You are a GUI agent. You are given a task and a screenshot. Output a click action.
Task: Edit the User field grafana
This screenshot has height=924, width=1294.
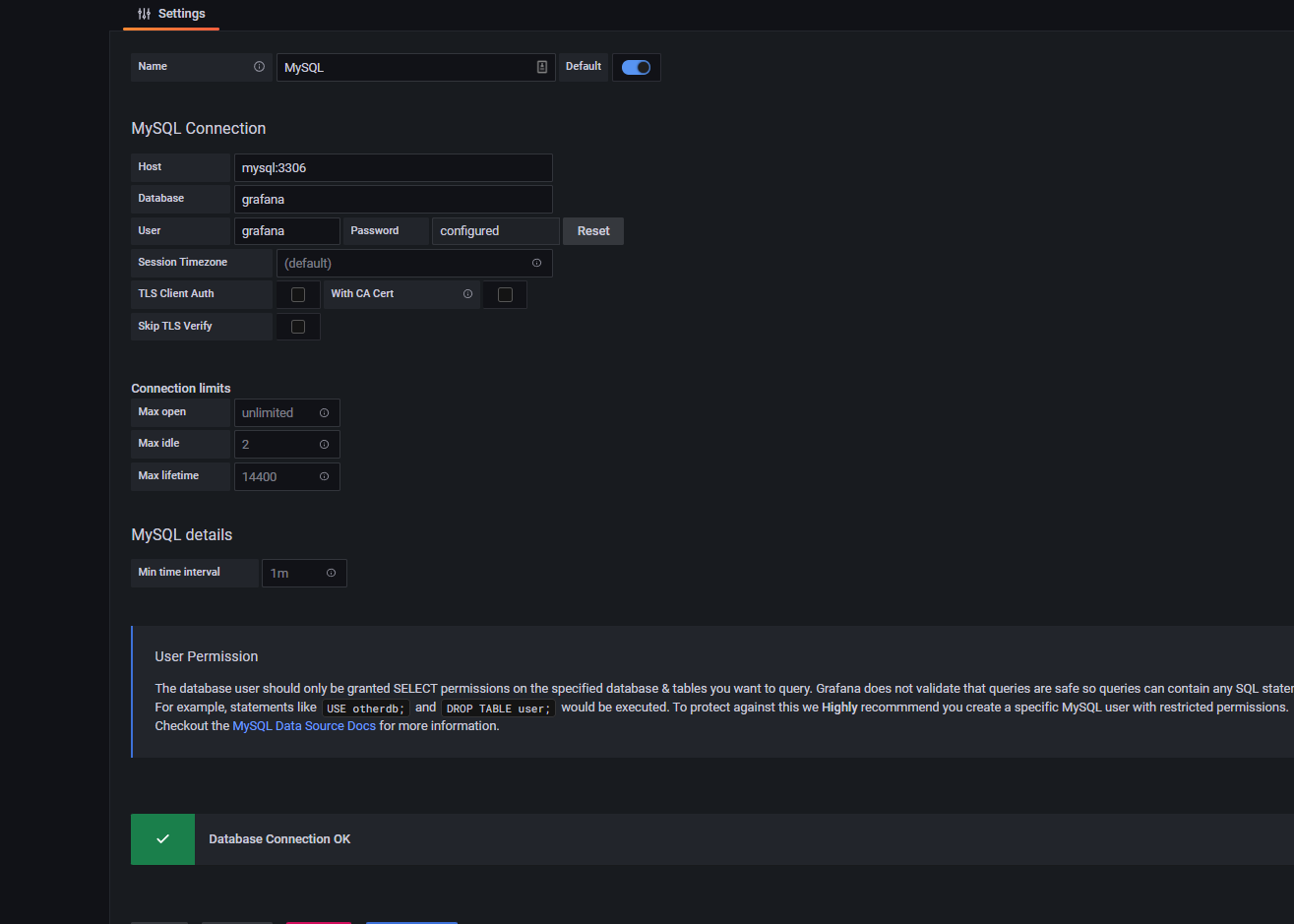point(287,230)
